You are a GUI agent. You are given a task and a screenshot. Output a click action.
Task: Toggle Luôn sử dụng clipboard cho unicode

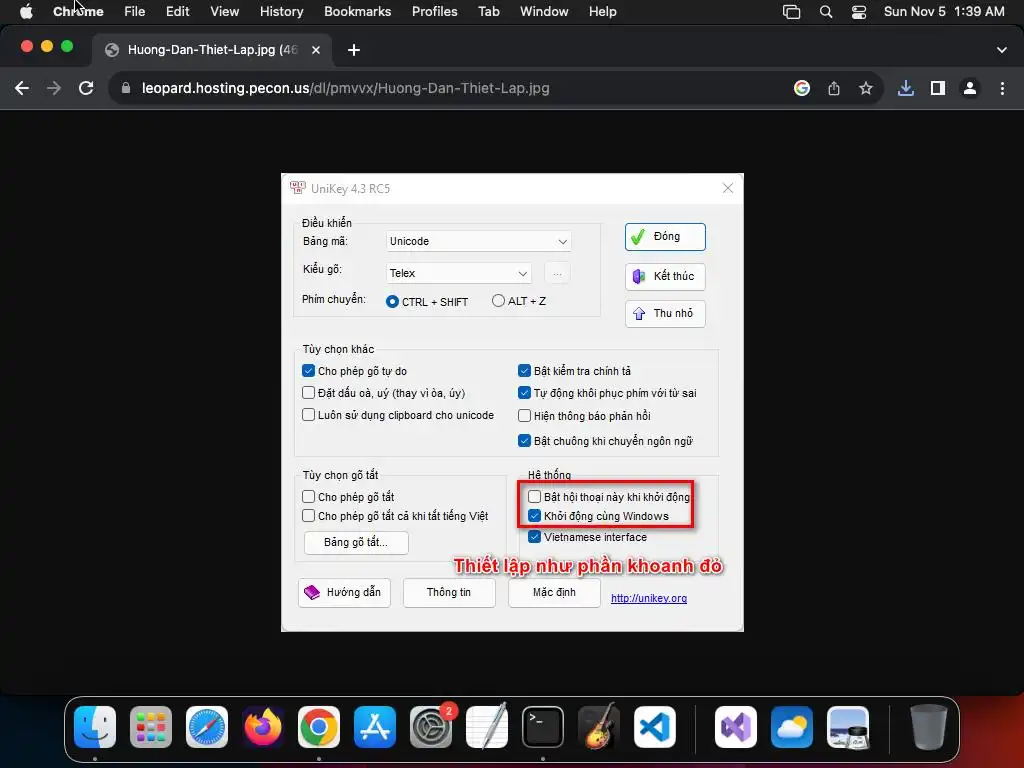point(308,415)
